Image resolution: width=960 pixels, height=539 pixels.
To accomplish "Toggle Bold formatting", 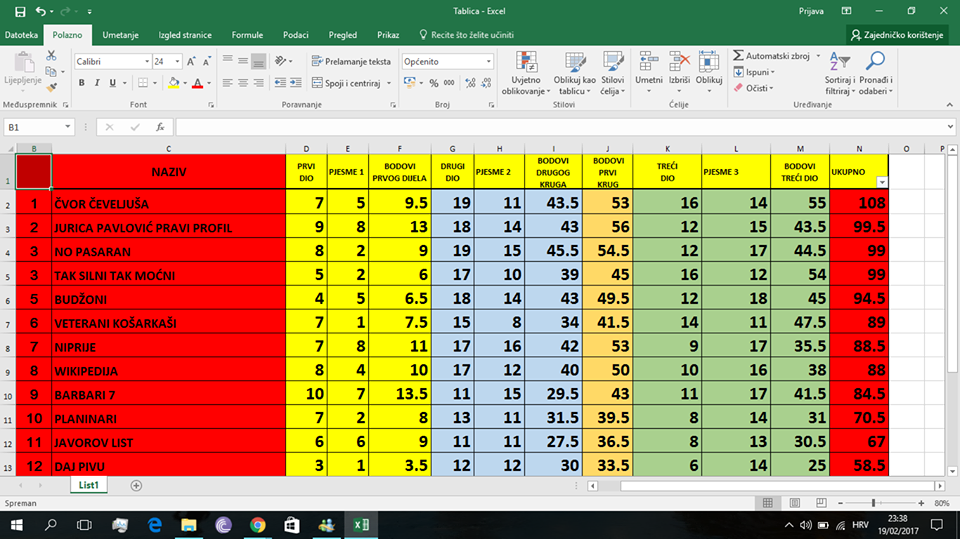I will (82, 83).
